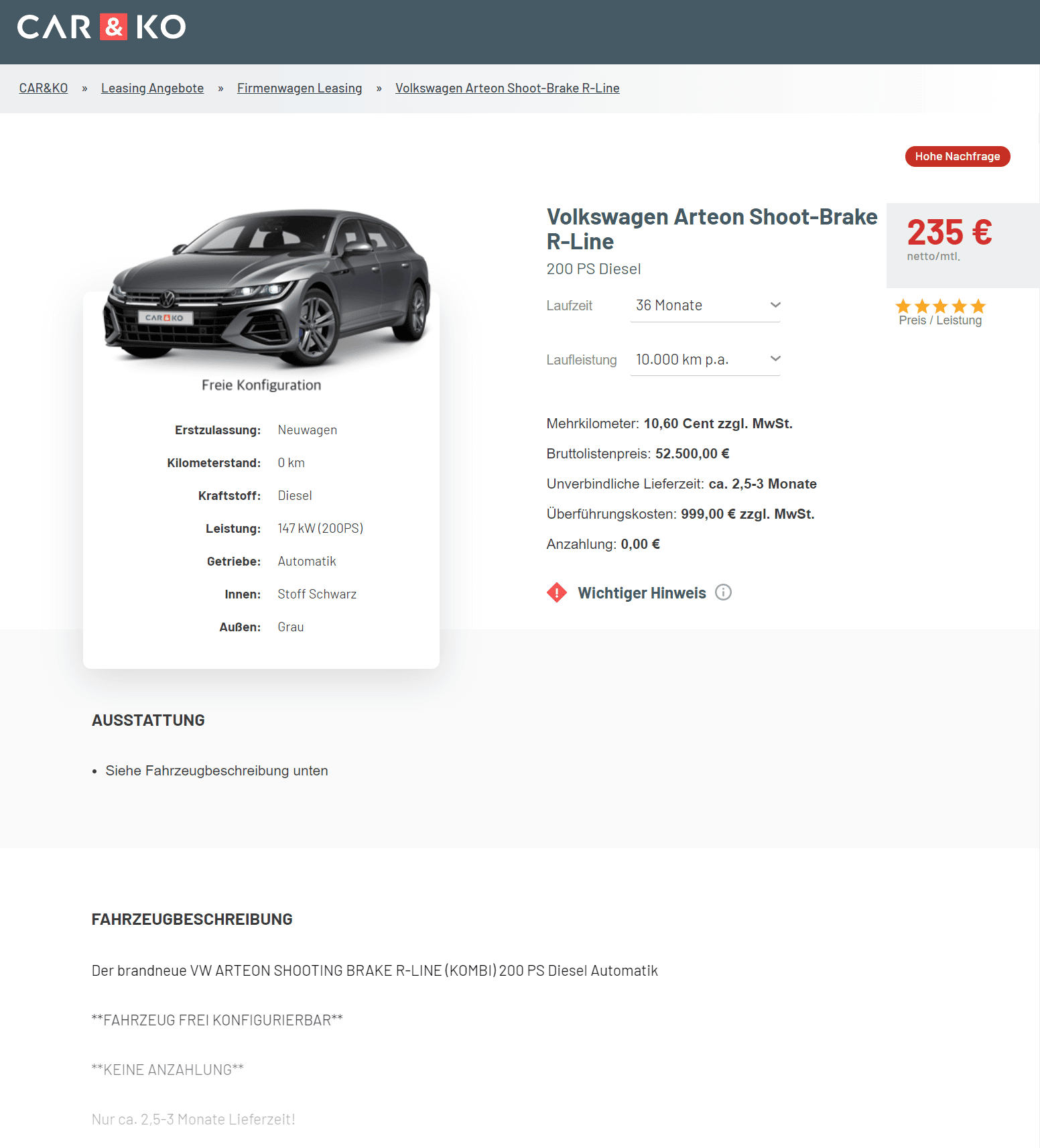Click the five-star Preis / Leistung rating
The height and width of the screenshot is (1148, 1040).
[940, 306]
